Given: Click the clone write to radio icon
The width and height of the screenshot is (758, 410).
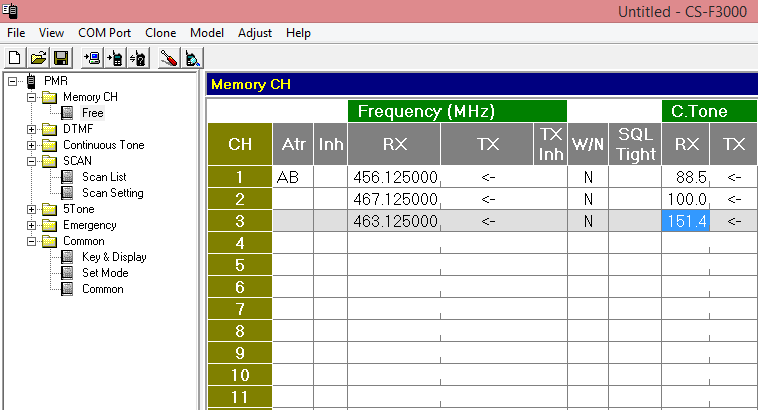Looking at the screenshot, I should [115, 58].
